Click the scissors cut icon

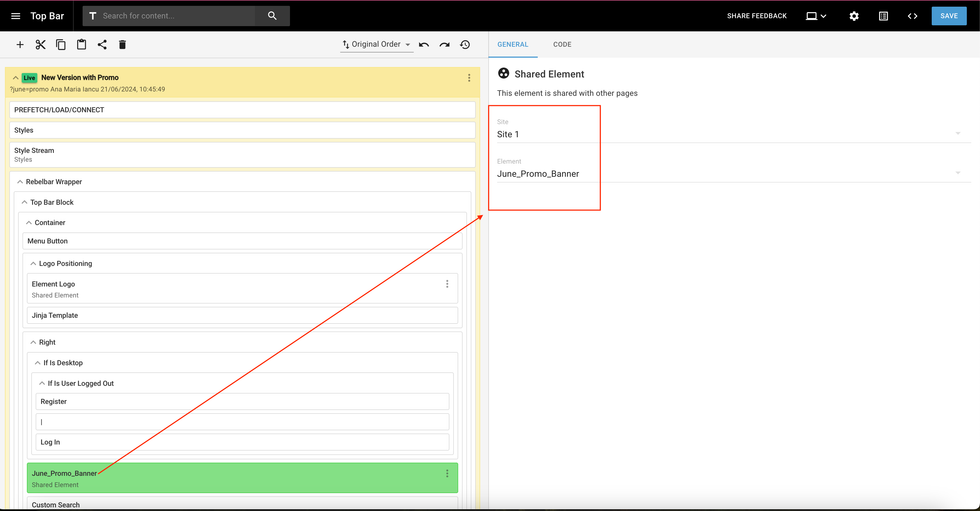(40, 45)
